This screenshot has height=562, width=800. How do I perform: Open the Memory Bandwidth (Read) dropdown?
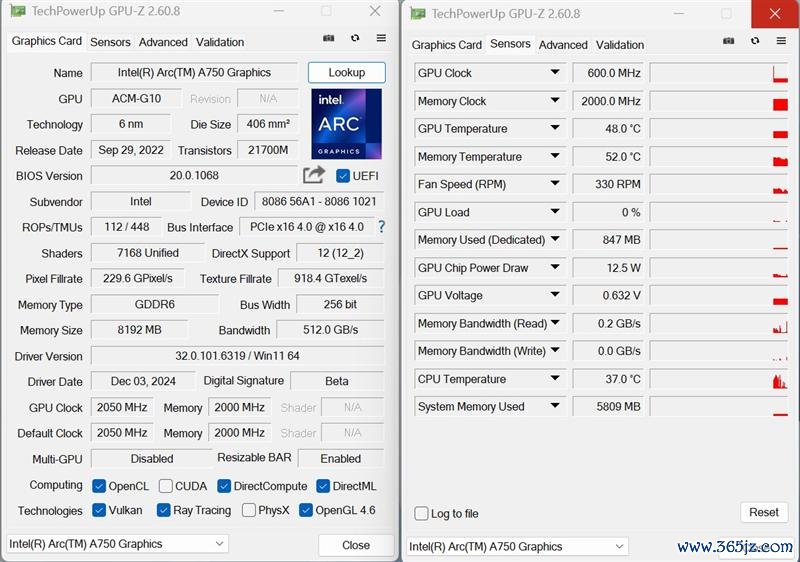point(555,323)
